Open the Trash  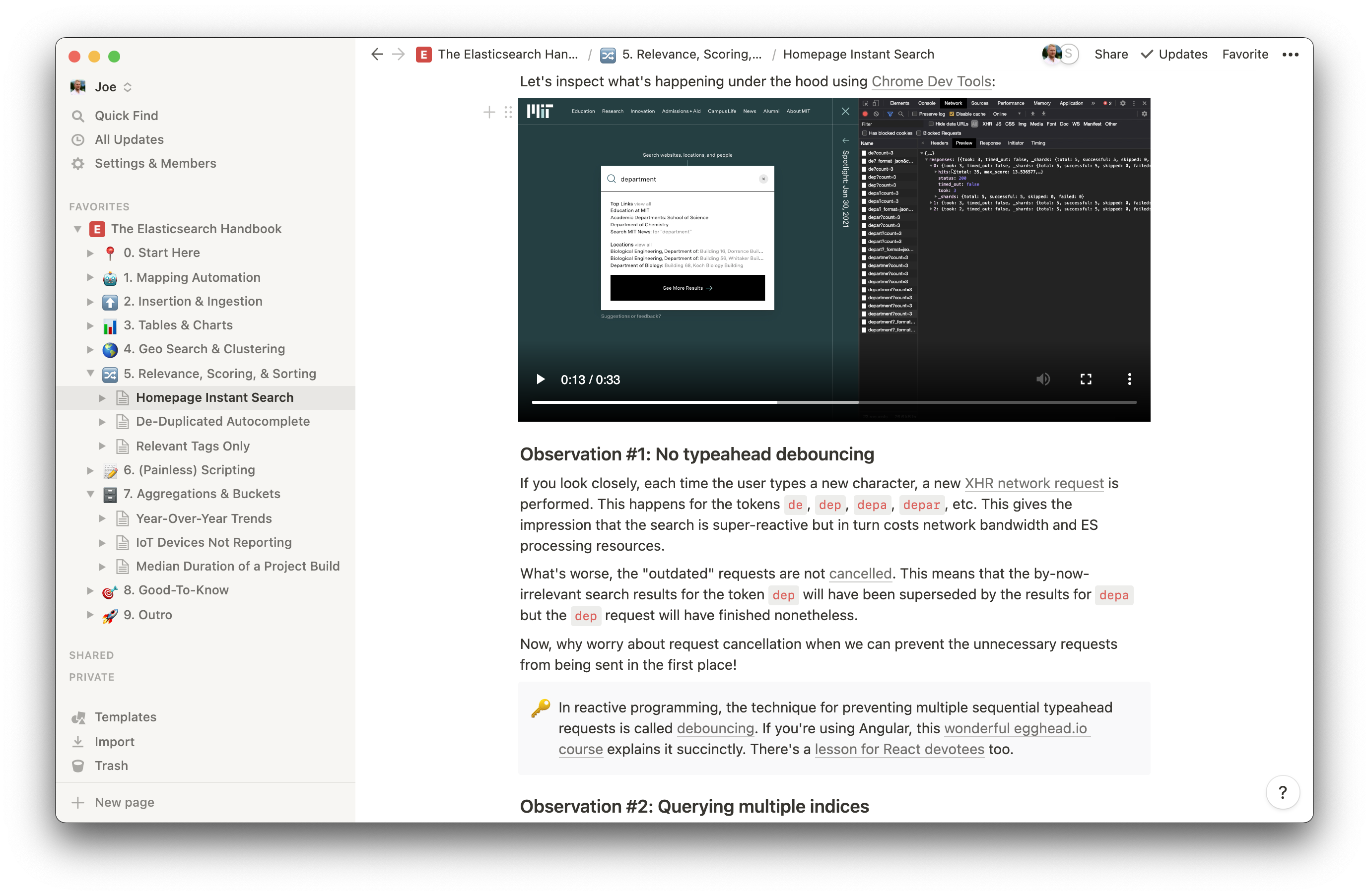(x=111, y=766)
